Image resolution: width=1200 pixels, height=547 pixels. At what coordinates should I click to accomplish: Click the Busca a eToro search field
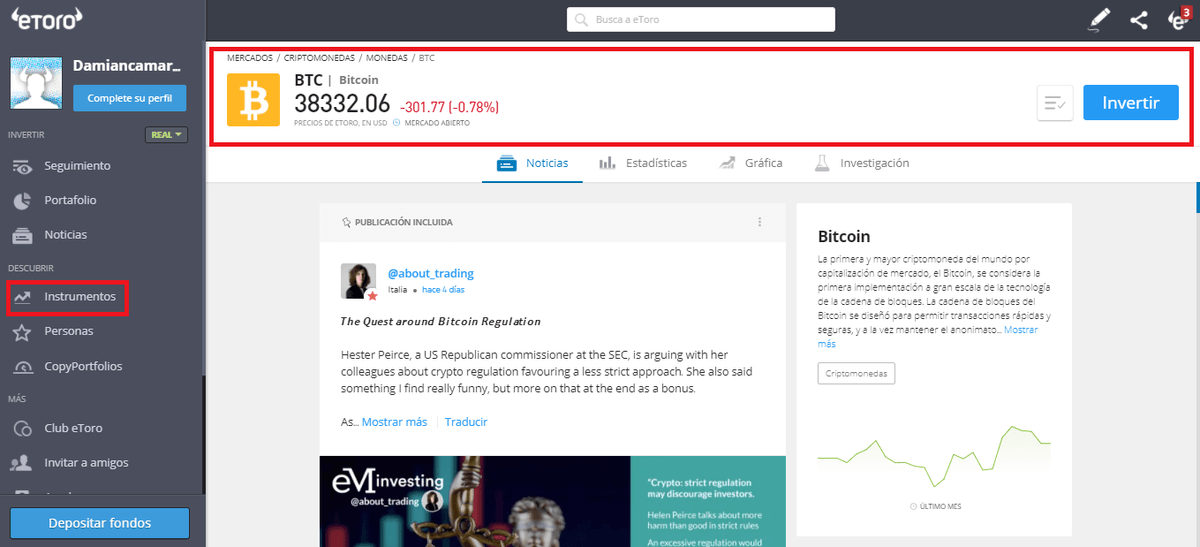[x=701, y=19]
